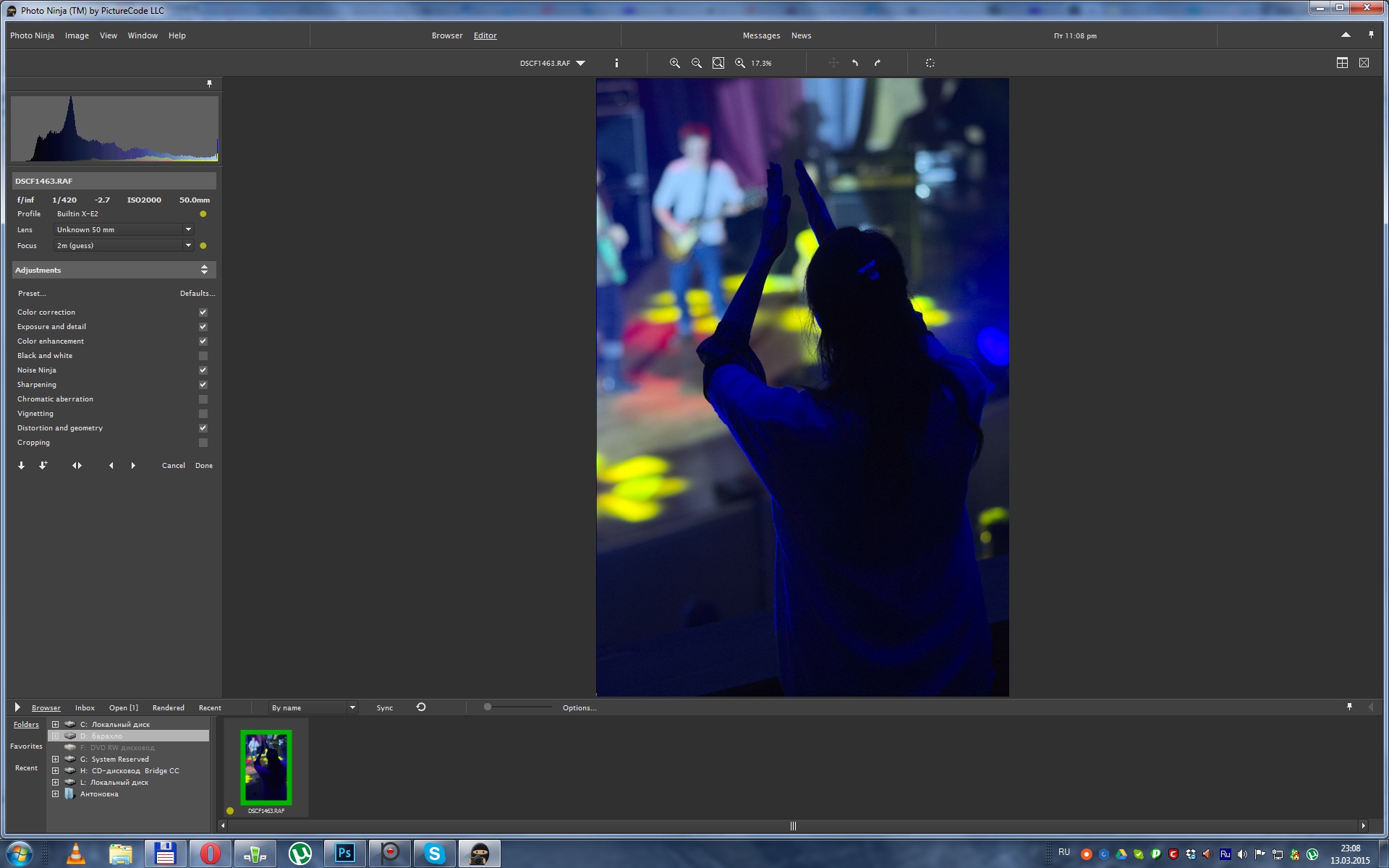Open the Help menu
This screenshot has height=868, width=1389.
[177, 35]
